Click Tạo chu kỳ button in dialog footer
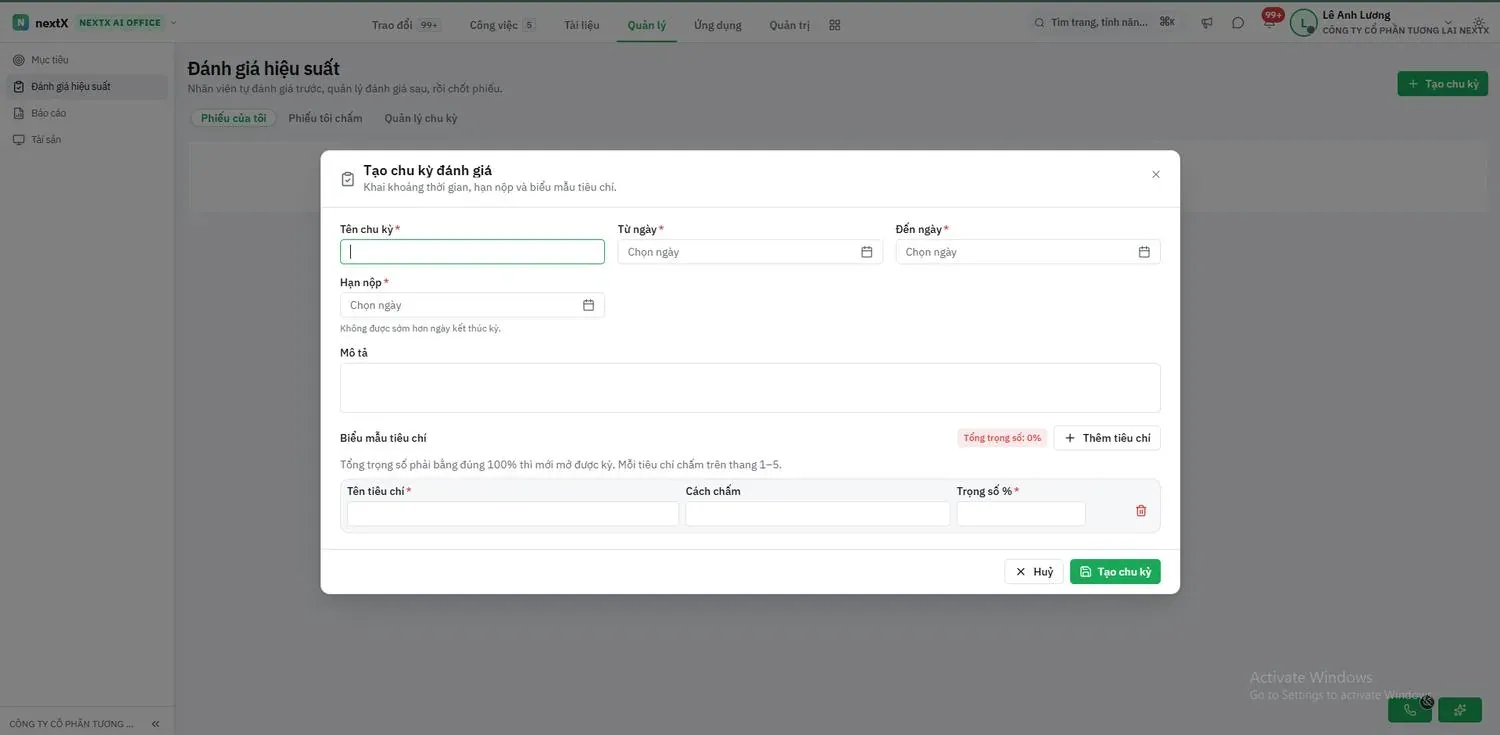 1115,572
